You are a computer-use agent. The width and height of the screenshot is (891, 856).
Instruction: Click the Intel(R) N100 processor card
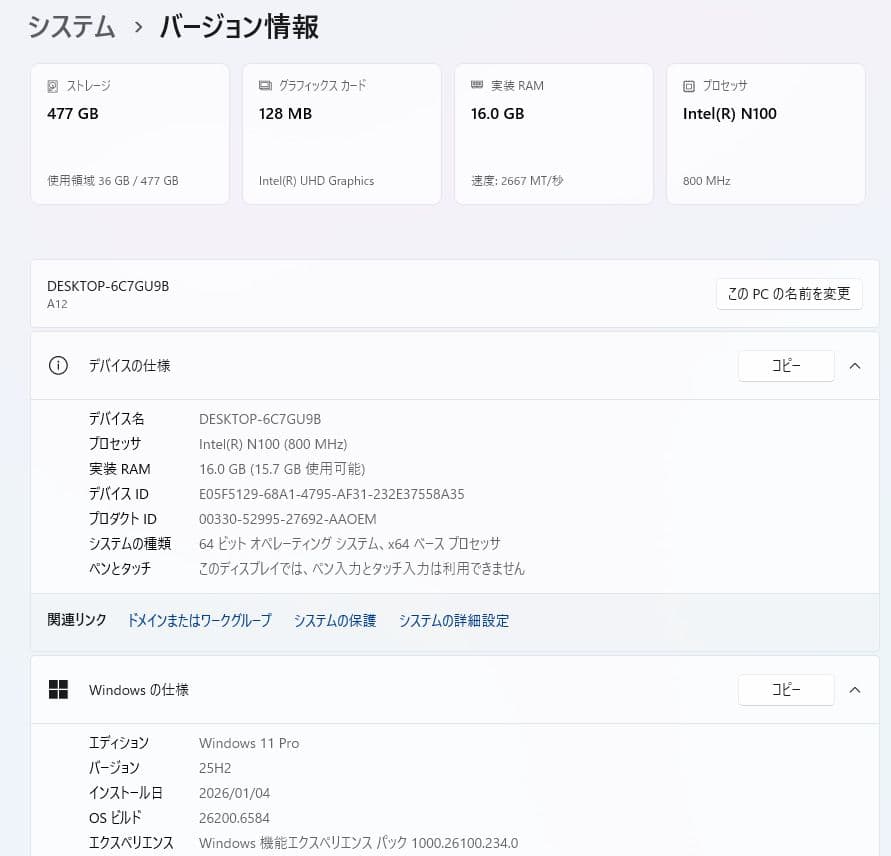[765, 134]
